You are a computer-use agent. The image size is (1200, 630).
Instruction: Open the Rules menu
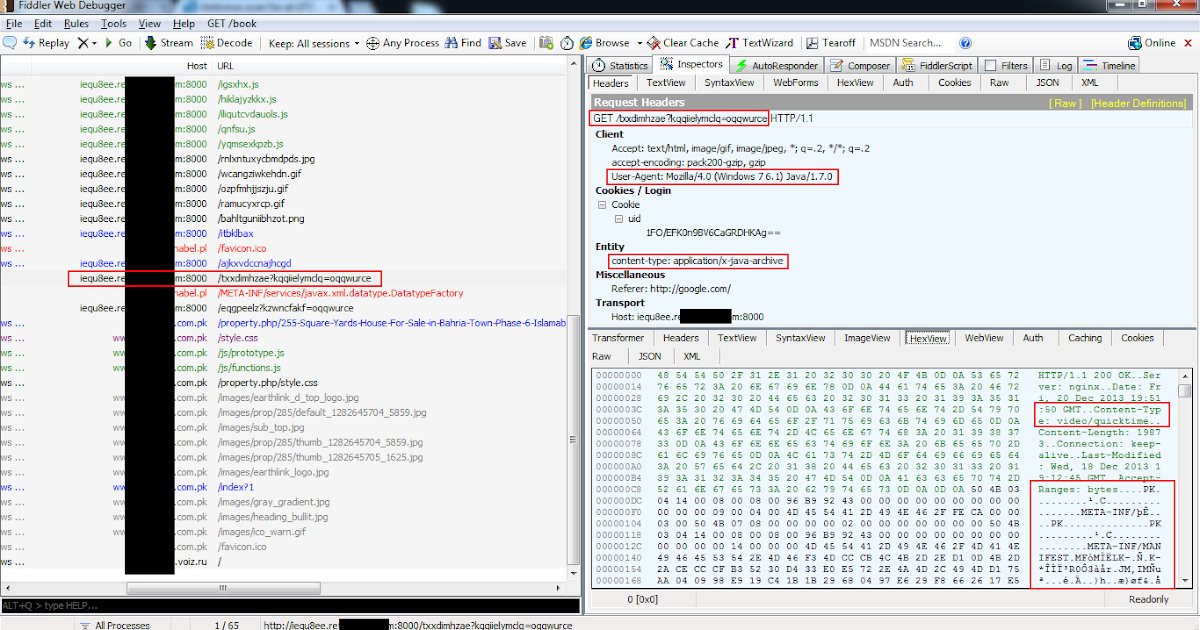[76, 23]
